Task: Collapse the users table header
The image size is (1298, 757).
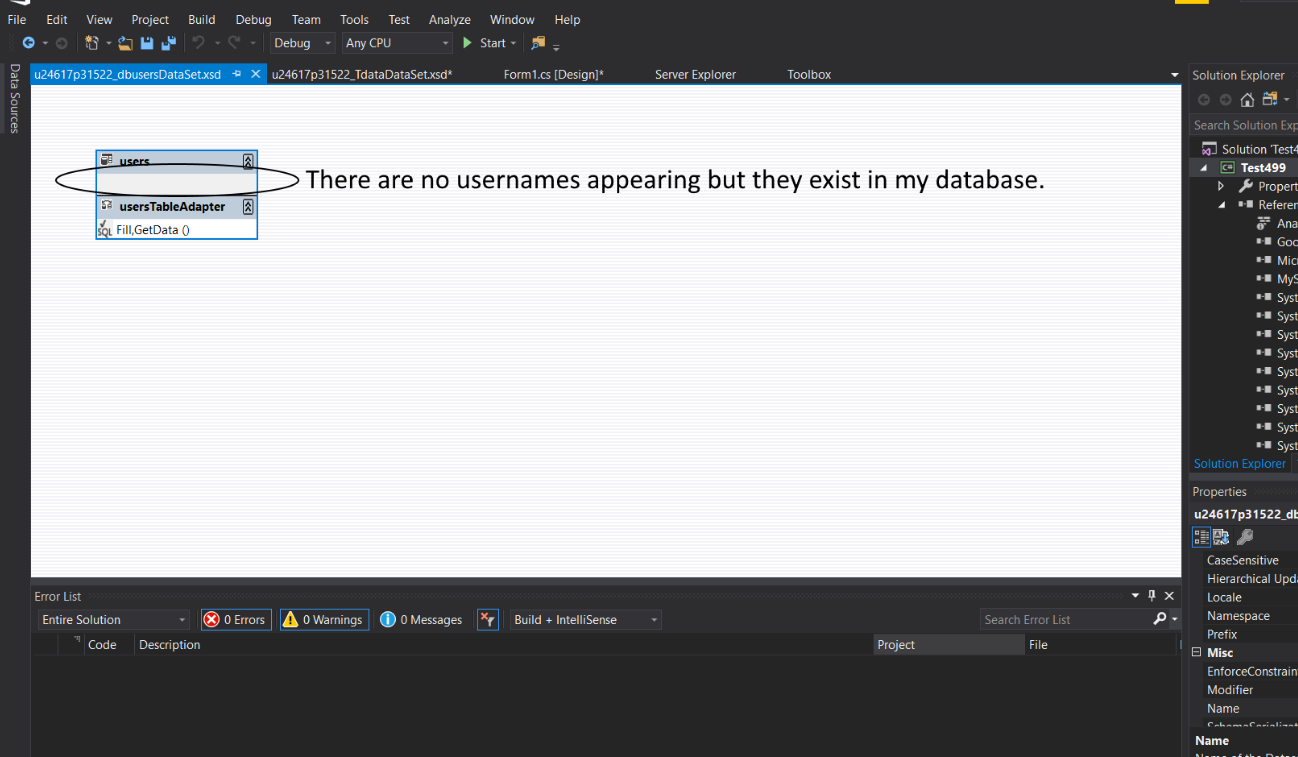Action: tap(248, 161)
